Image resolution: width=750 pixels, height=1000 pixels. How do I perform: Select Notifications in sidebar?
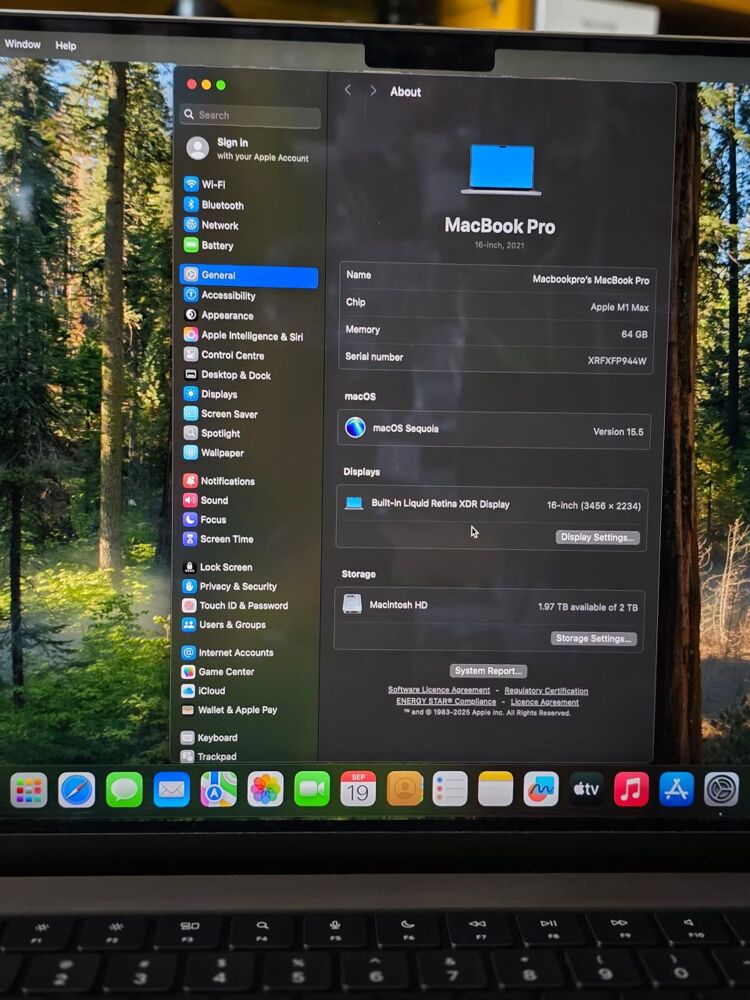coord(219,481)
